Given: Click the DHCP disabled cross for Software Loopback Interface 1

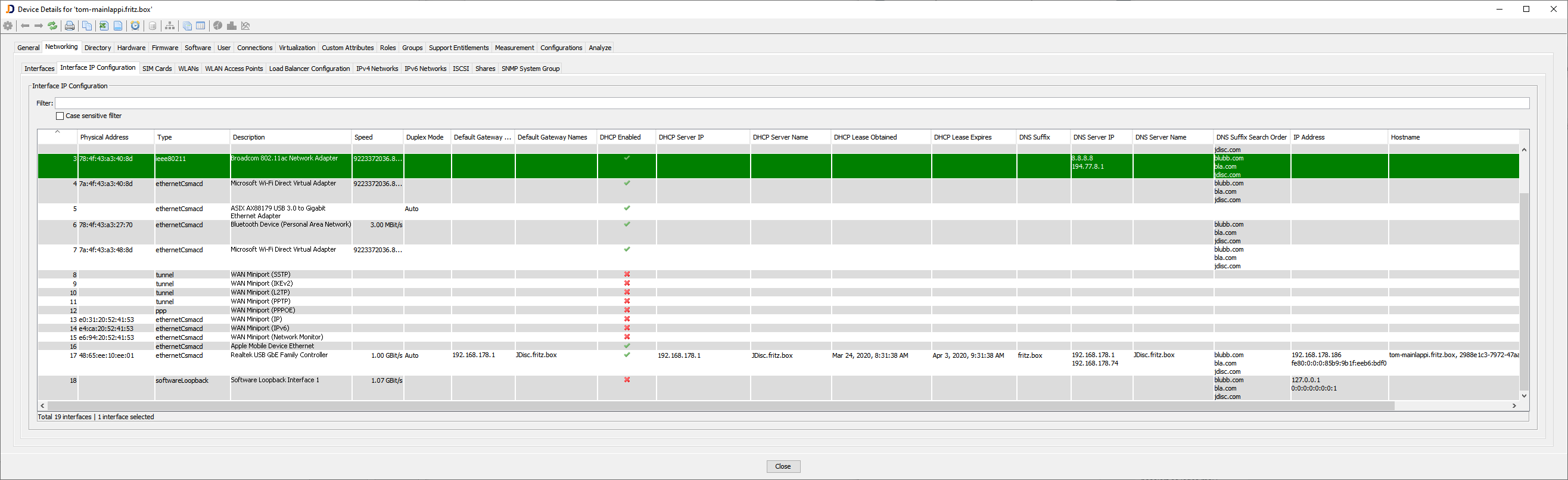Looking at the screenshot, I should click(x=626, y=380).
